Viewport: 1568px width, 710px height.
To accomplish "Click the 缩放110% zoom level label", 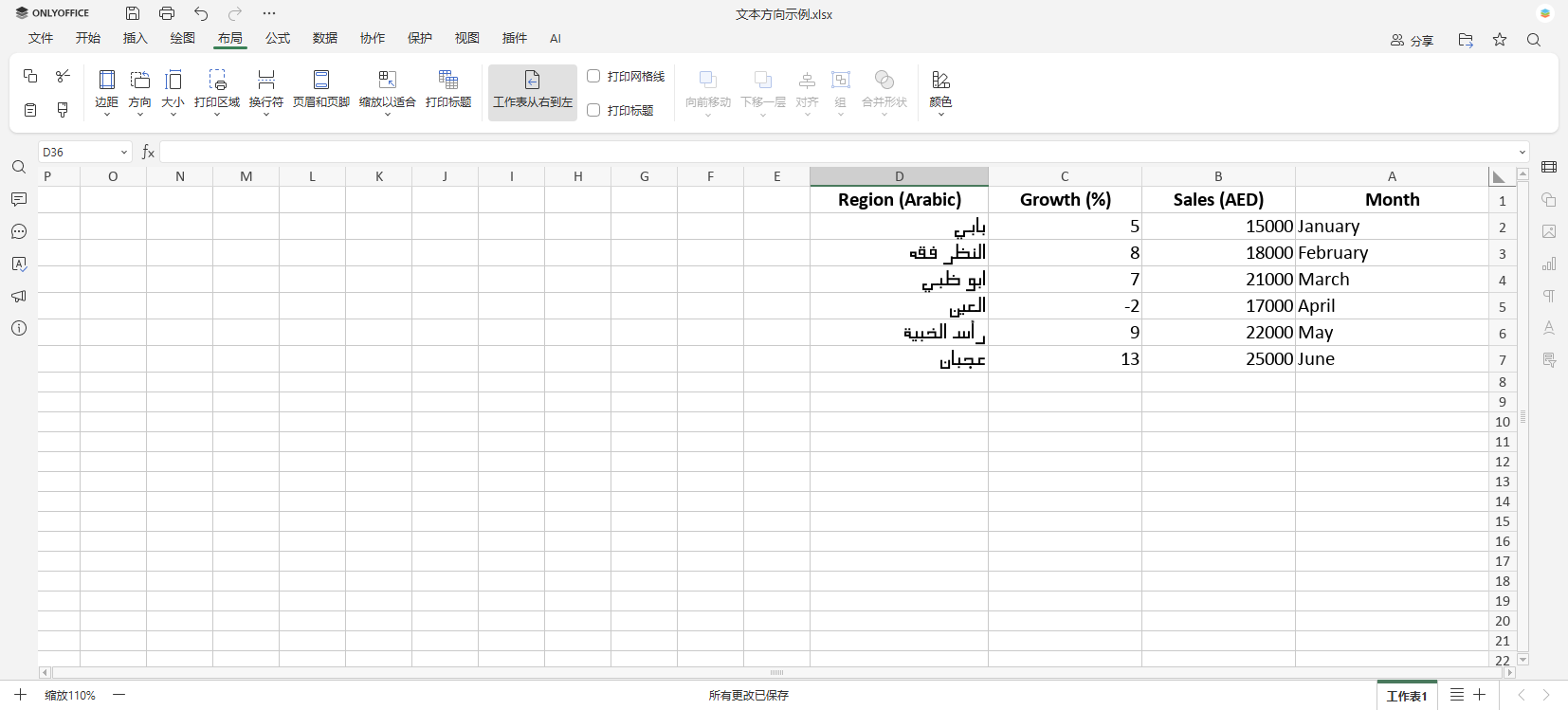I will click(70, 696).
